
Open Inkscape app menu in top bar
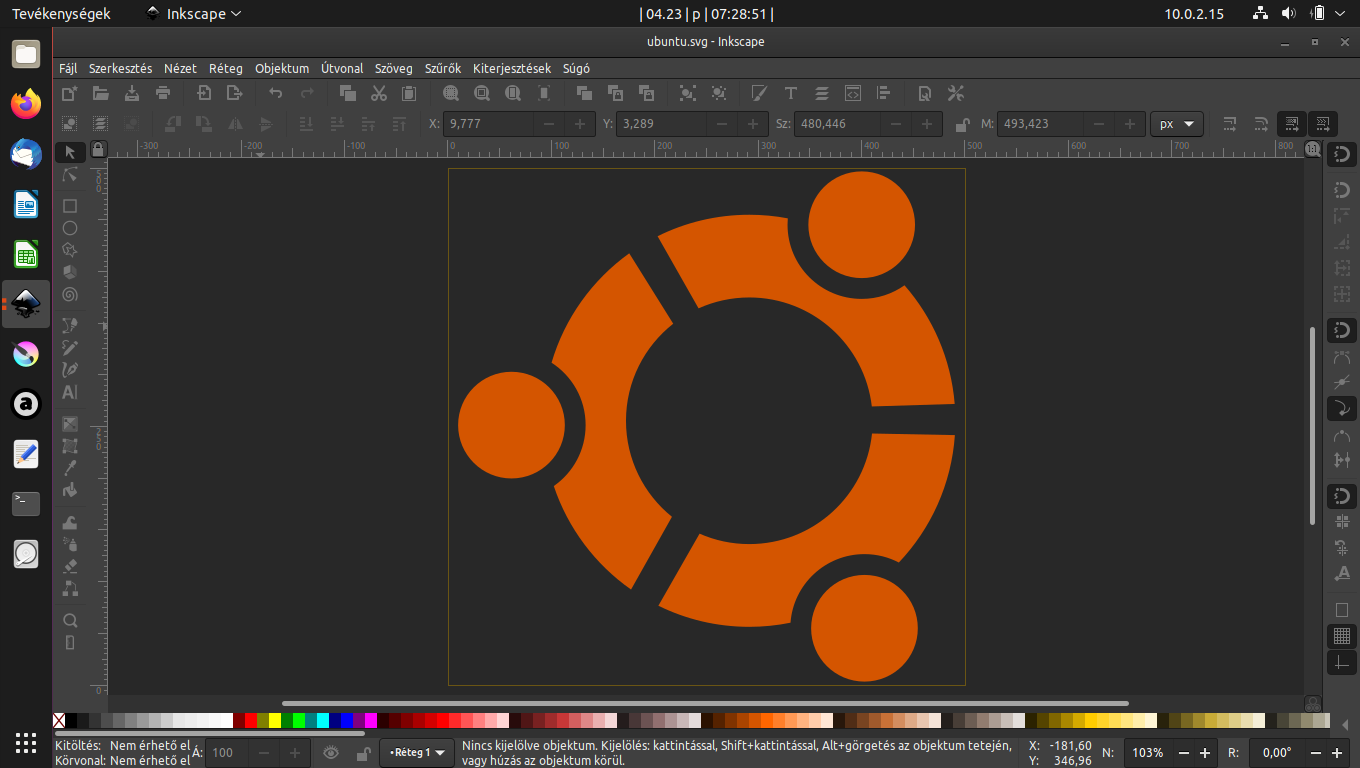click(x=193, y=14)
